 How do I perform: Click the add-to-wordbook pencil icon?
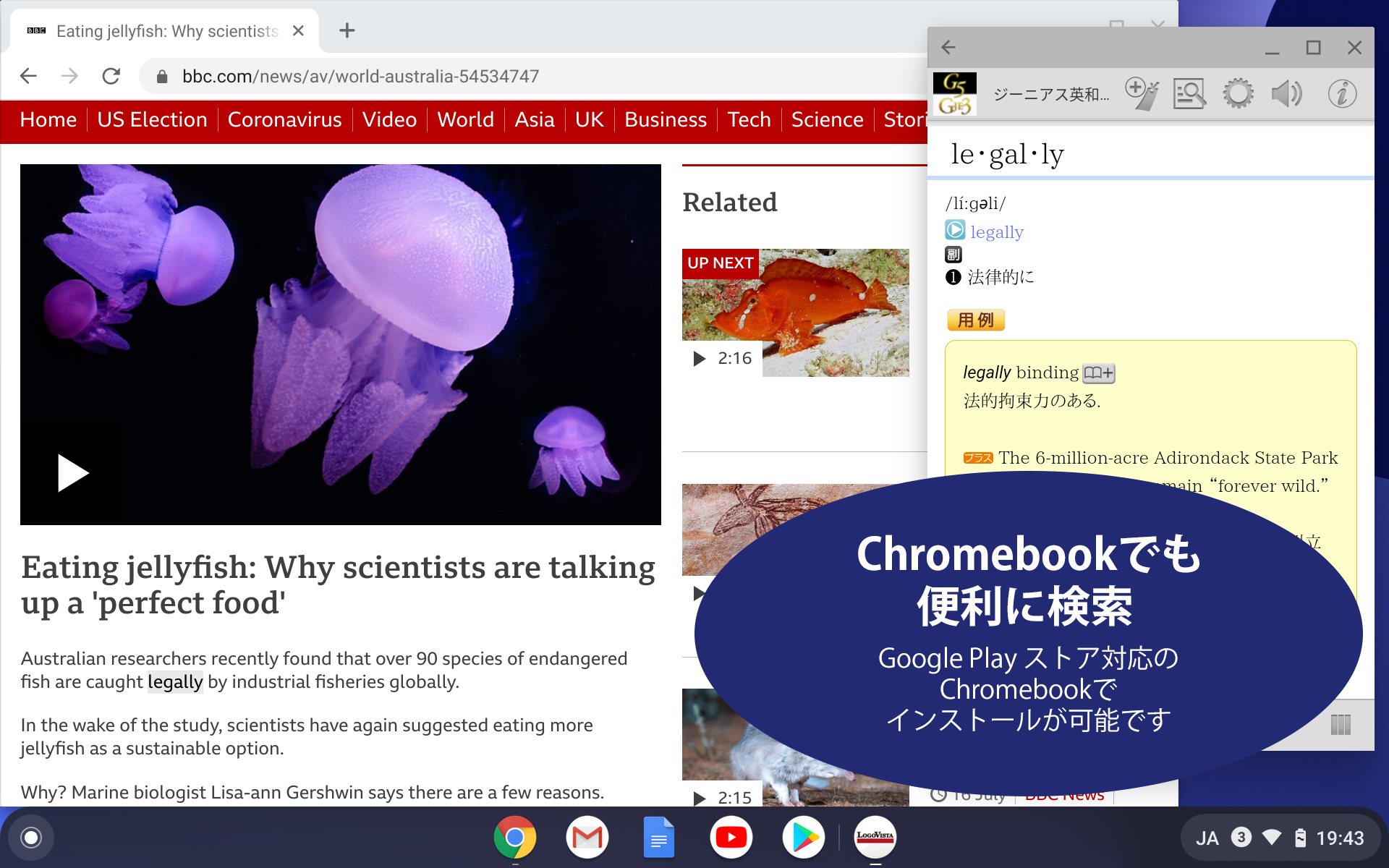pyautogui.click(x=1142, y=94)
